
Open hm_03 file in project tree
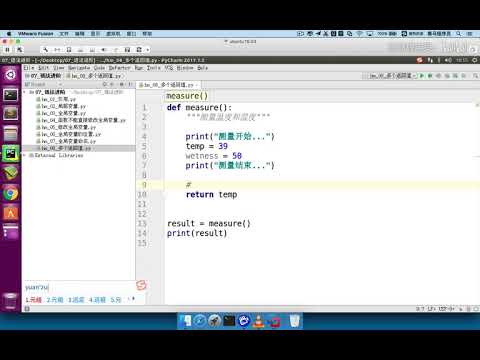tap(61, 113)
